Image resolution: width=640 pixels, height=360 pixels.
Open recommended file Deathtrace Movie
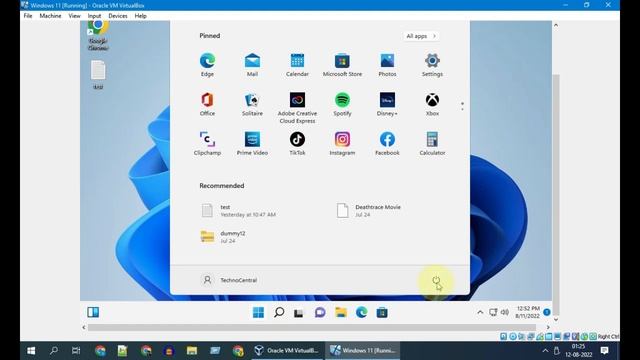369,211
